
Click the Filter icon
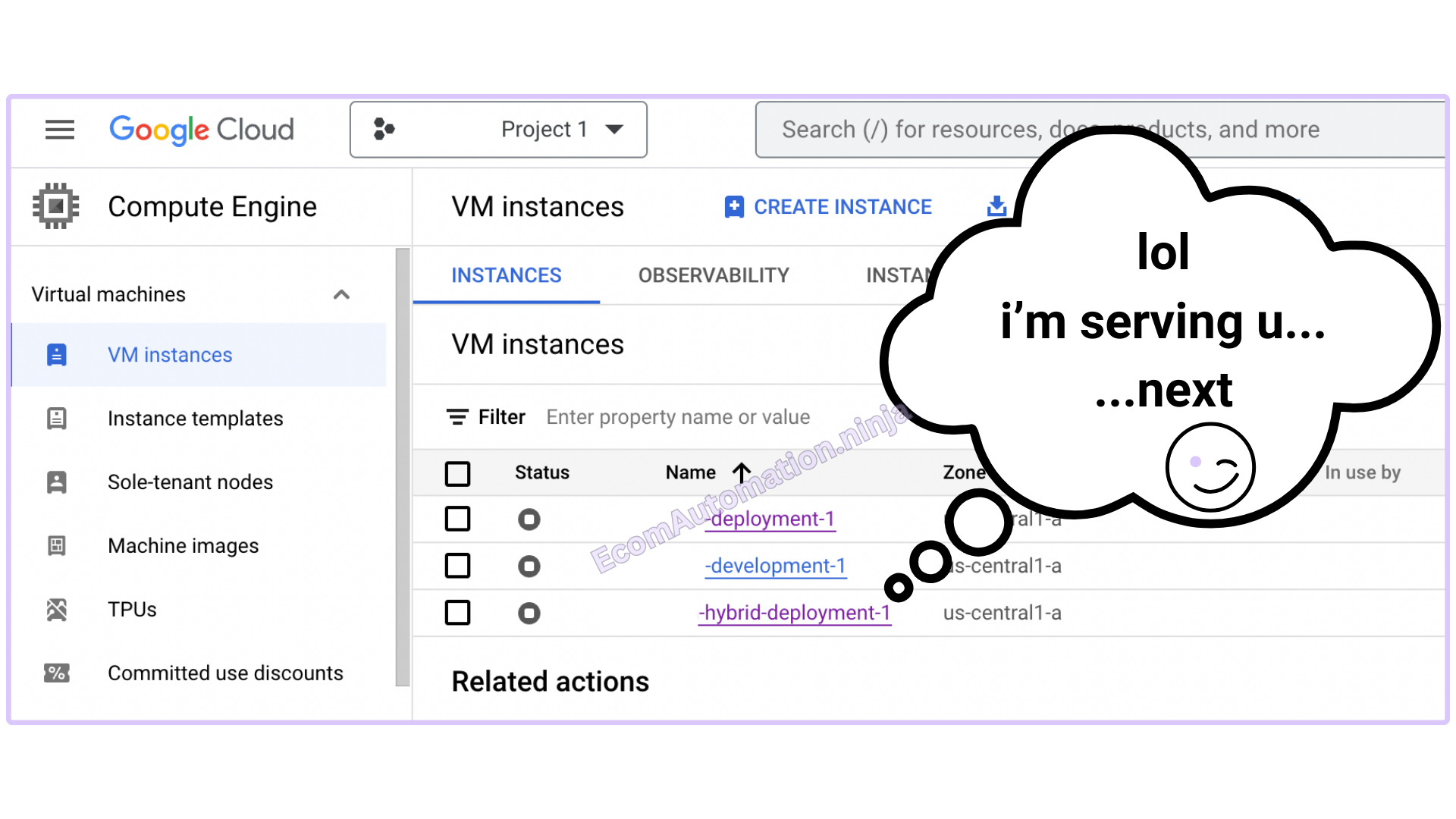[x=457, y=417]
